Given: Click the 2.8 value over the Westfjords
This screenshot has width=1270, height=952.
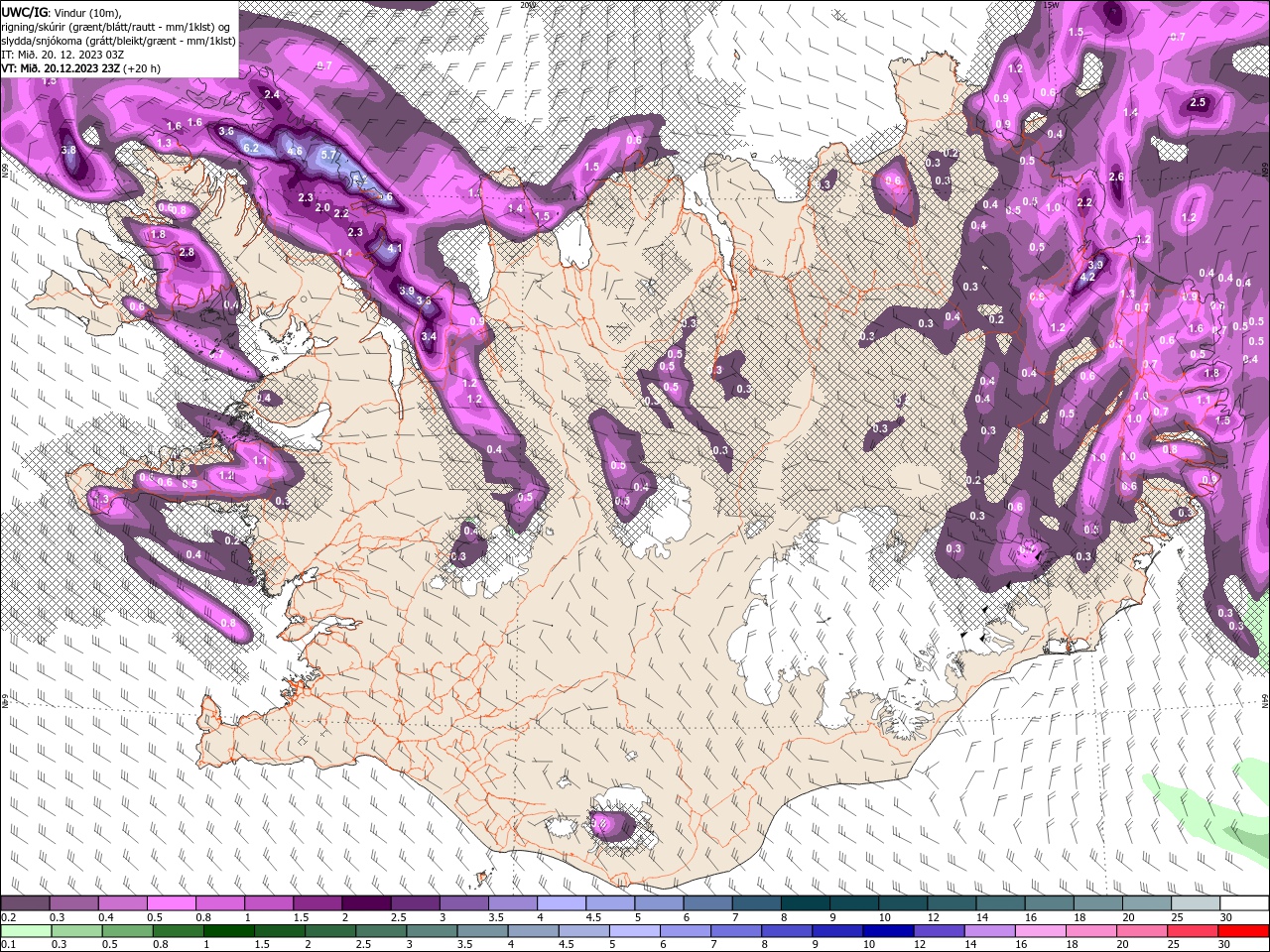Looking at the screenshot, I should [x=187, y=253].
